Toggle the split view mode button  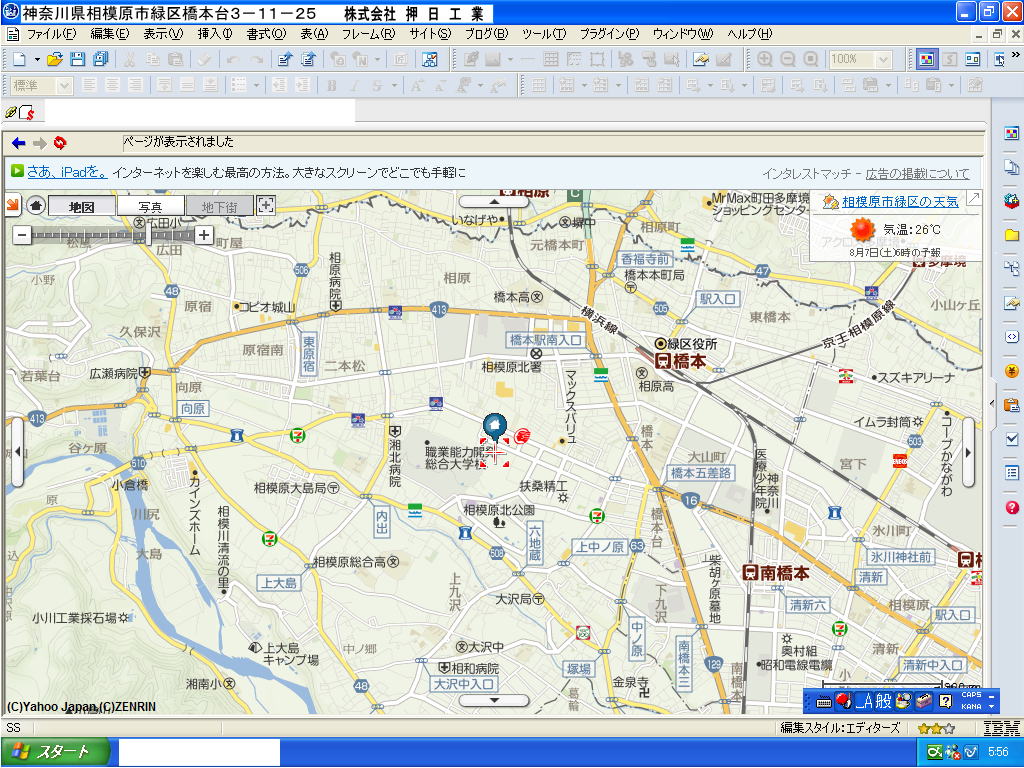coord(972,59)
